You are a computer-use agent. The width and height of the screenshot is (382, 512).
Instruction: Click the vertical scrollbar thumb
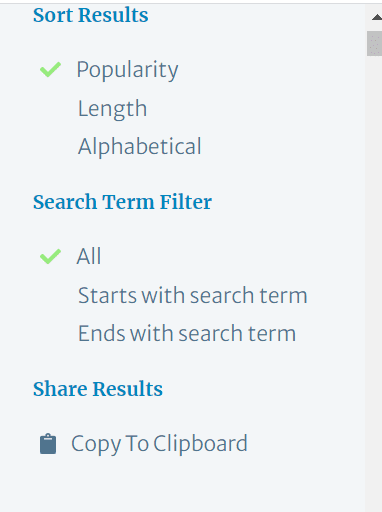(x=374, y=44)
